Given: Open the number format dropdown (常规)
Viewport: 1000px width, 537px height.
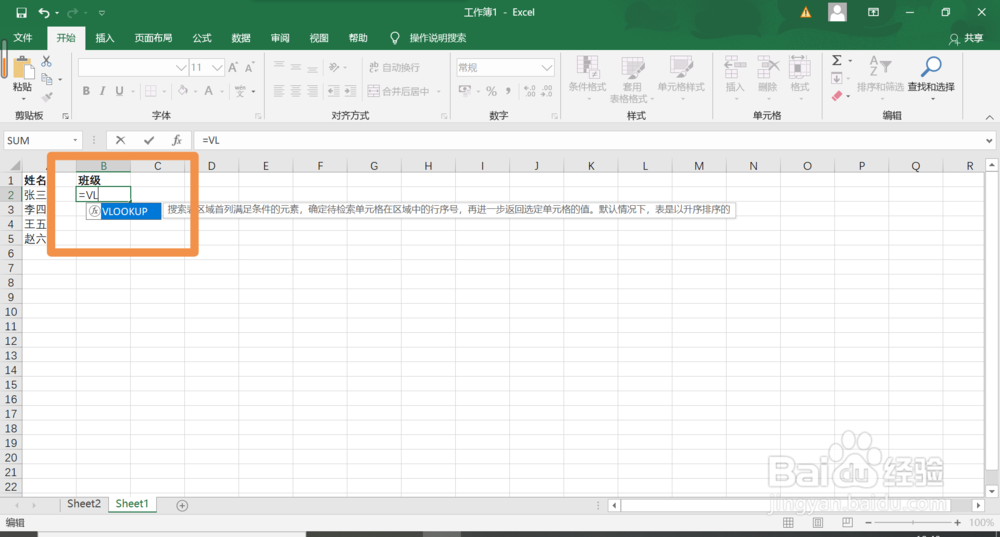Looking at the screenshot, I should (547, 68).
